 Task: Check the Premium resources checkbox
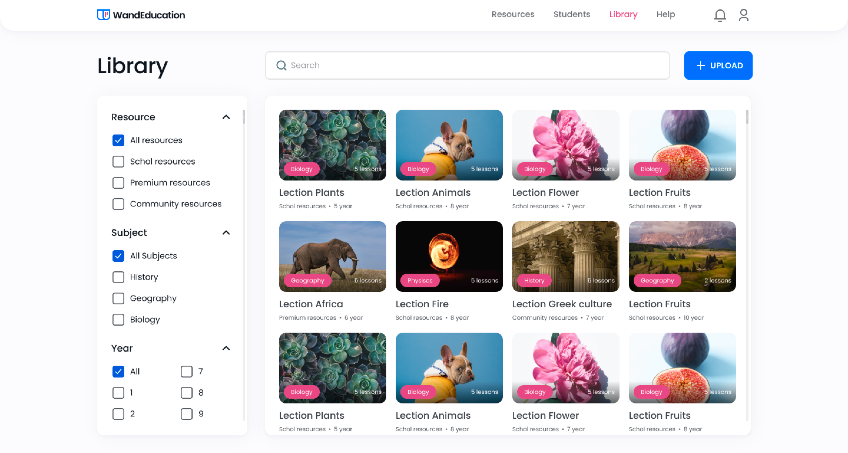click(x=118, y=183)
